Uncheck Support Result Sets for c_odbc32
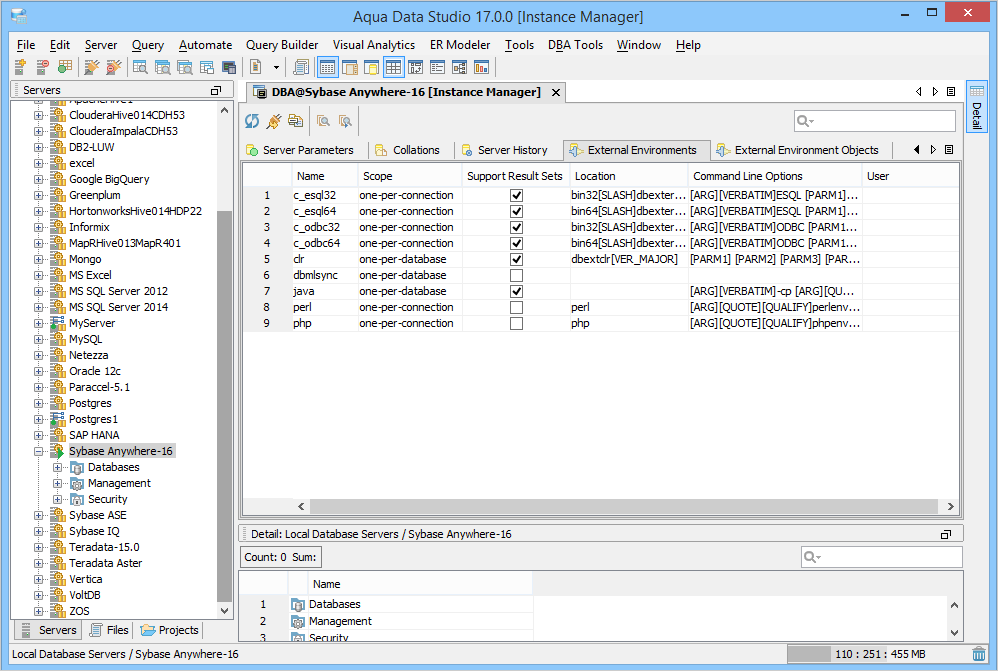 (x=516, y=227)
